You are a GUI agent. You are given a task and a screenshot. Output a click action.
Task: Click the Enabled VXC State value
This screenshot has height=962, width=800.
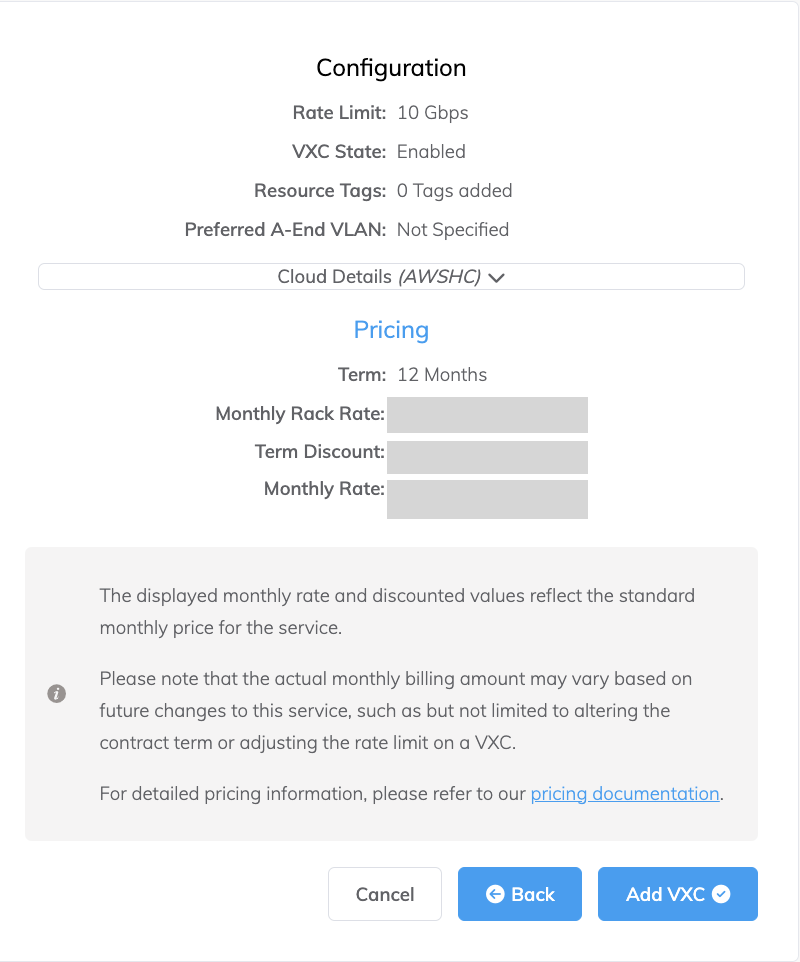pos(431,152)
